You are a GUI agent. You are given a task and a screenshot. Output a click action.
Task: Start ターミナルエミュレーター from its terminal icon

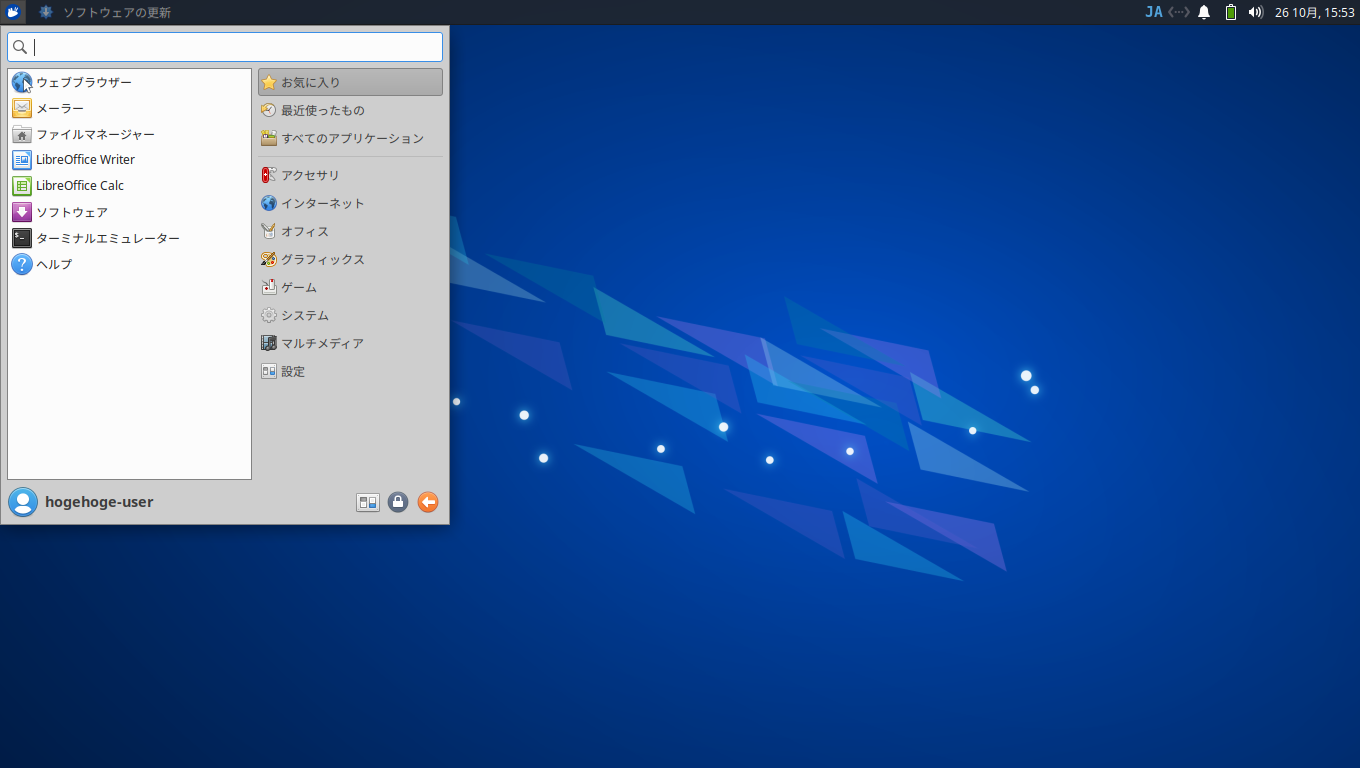point(22,238)
